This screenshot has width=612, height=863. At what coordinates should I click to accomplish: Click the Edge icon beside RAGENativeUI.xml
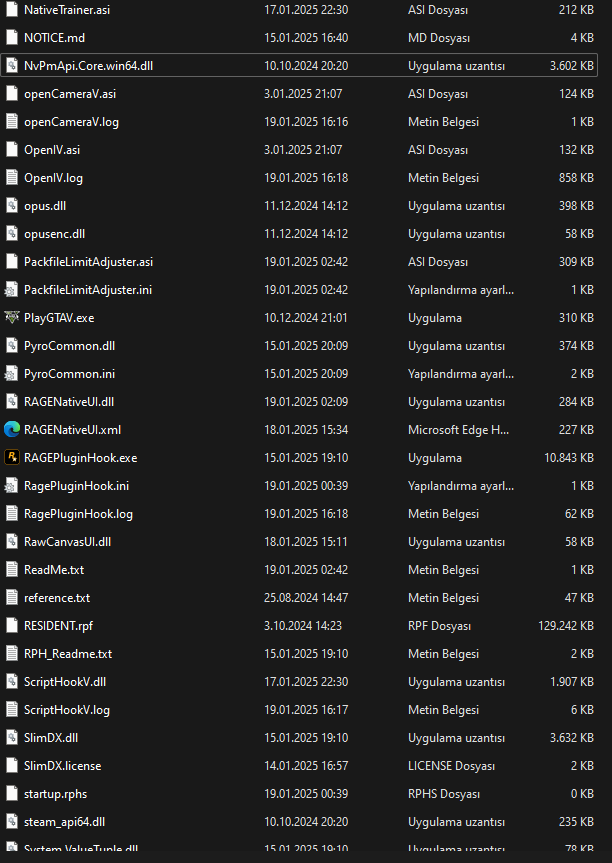pyautogui.click(x=12, y=430)
